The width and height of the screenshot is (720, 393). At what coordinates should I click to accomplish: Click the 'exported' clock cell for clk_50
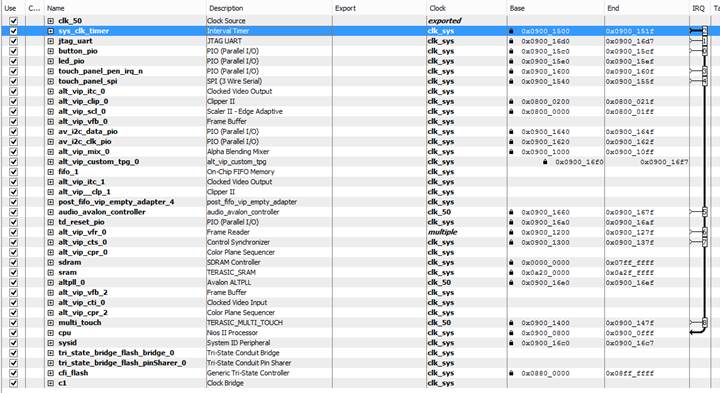(444, 21)
